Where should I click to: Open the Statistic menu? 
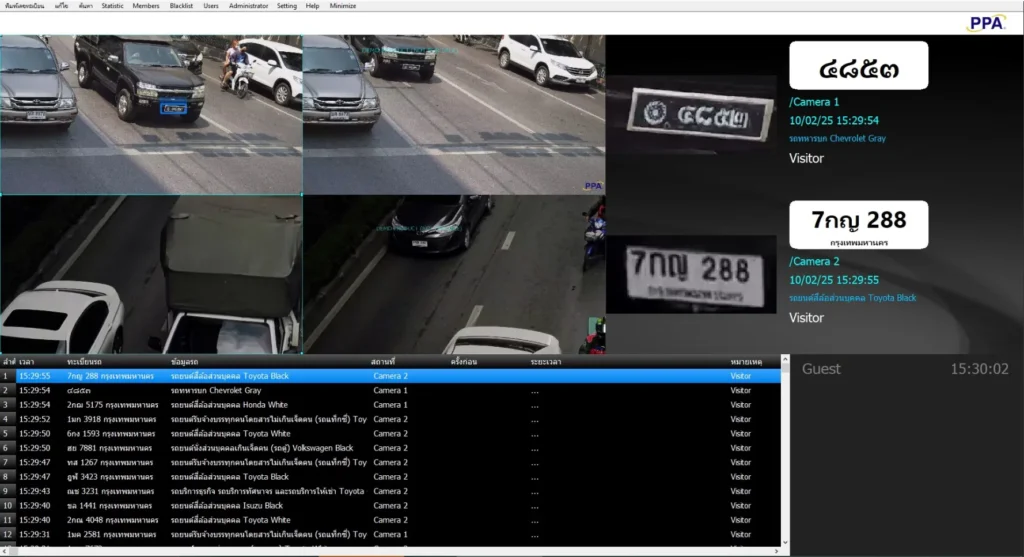112,5
